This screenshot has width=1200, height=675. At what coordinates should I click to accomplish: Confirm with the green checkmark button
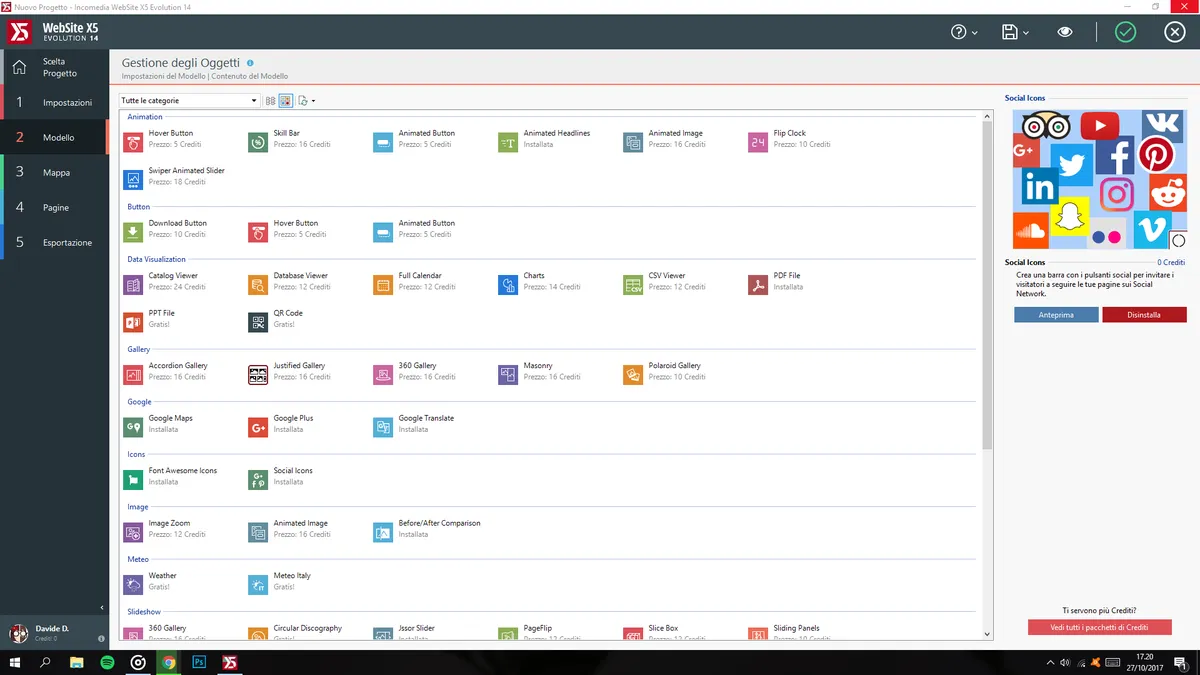1126,32
